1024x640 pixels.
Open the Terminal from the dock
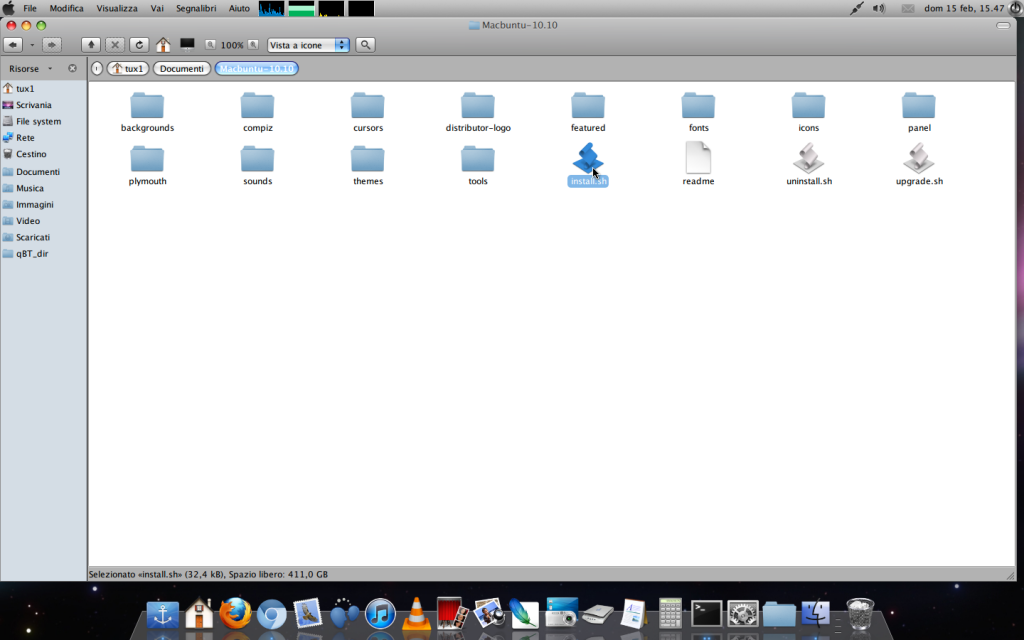click(706, 613)
